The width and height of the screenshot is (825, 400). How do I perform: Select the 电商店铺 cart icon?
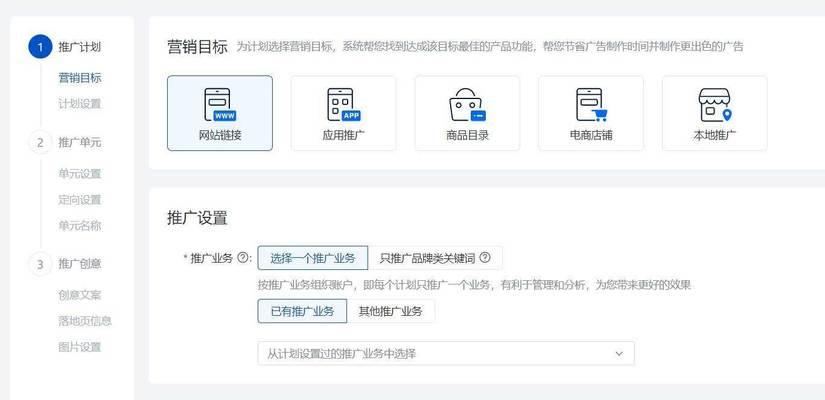pyautogui.click(x=591, y=105)
